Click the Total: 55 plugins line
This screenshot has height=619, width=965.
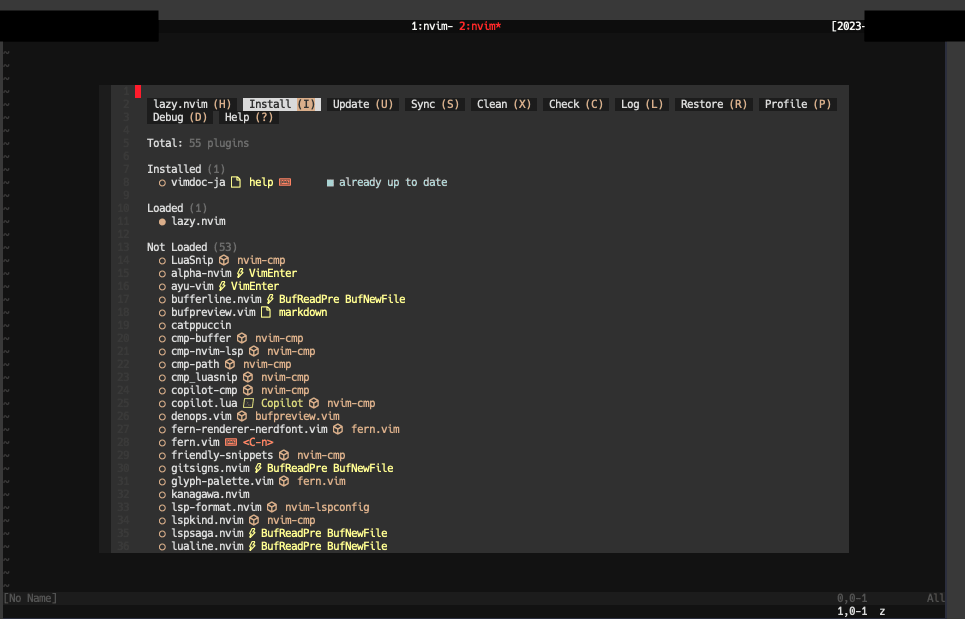(x=198, y=143)
